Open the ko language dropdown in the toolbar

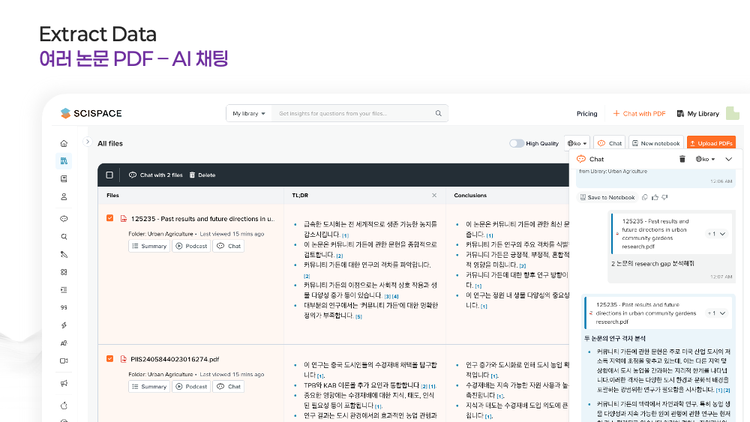577,144
